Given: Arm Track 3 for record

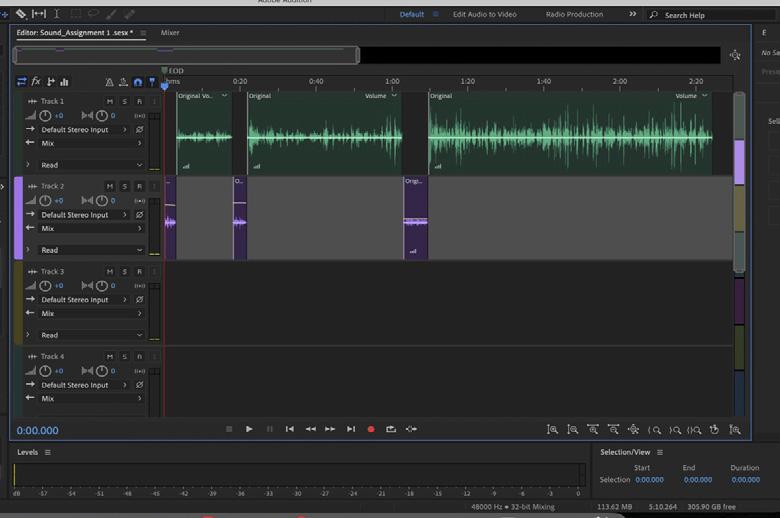Looking at the screenshot, I should tap(139, 272).
